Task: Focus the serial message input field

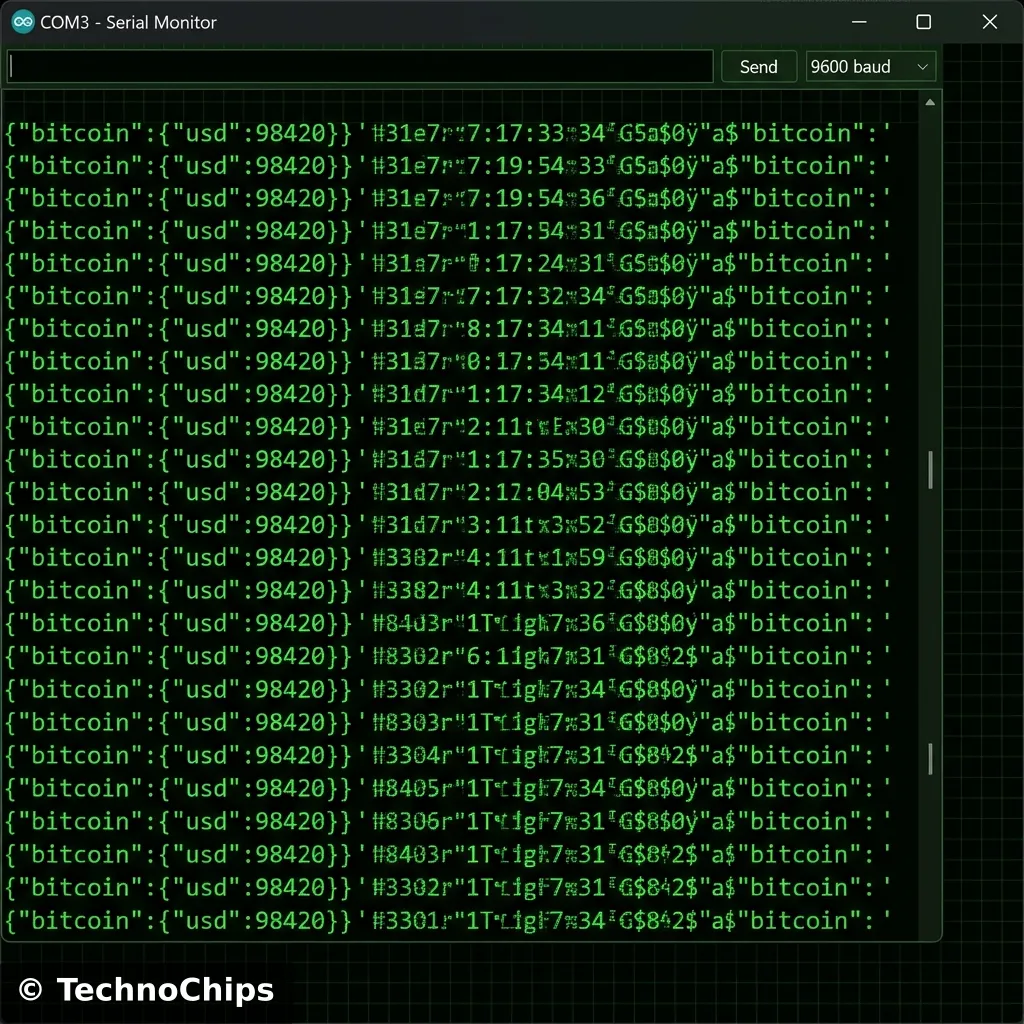Action: coord(360,67)
